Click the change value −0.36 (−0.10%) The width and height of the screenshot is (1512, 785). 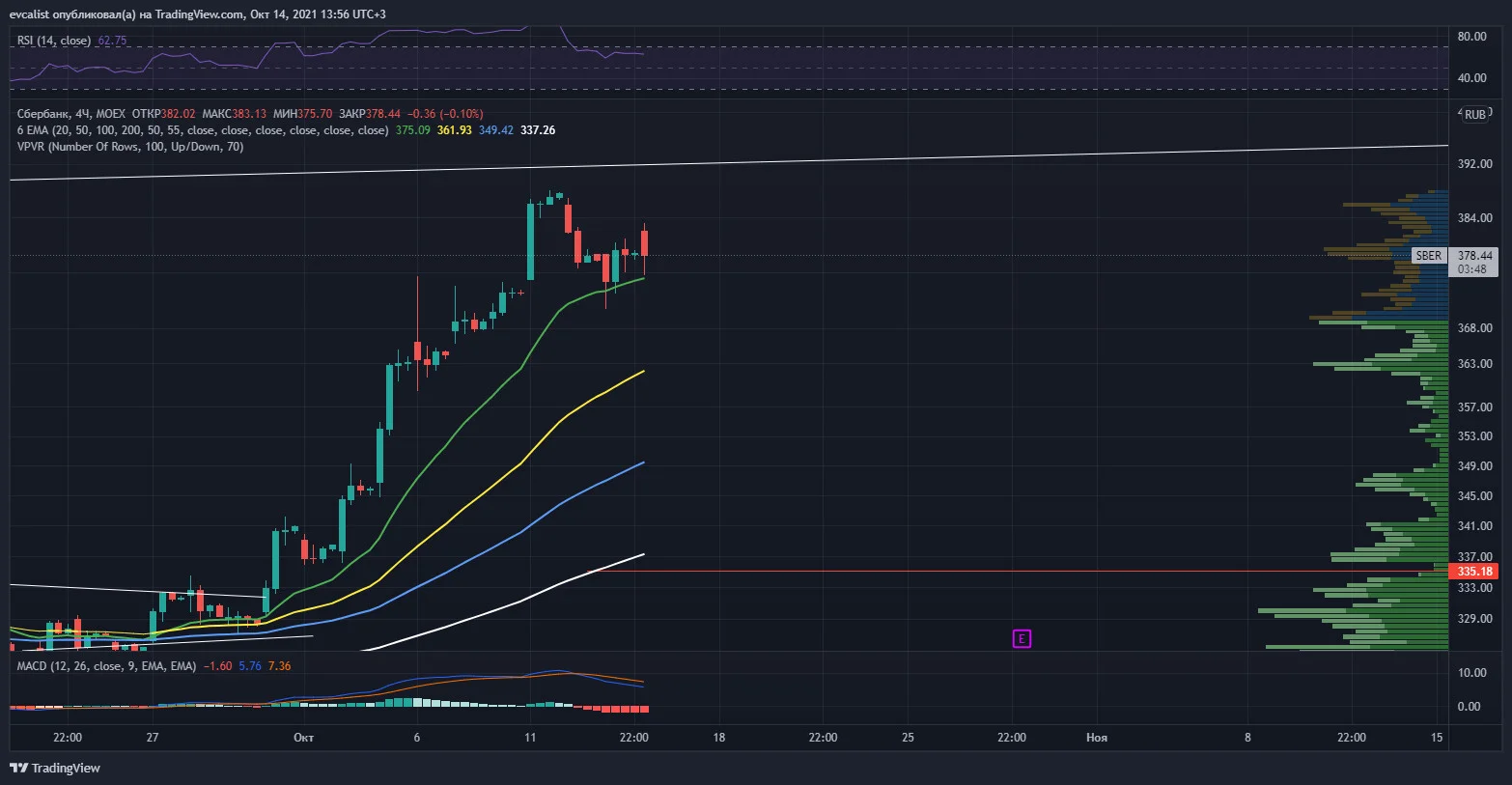pyautogui.click(x=445, y=114)
